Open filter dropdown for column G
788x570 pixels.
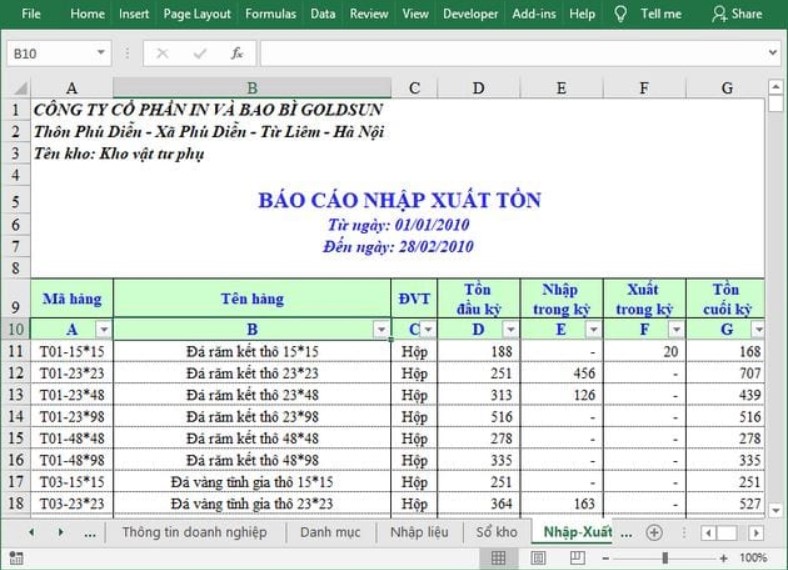(x=758, y=330)
